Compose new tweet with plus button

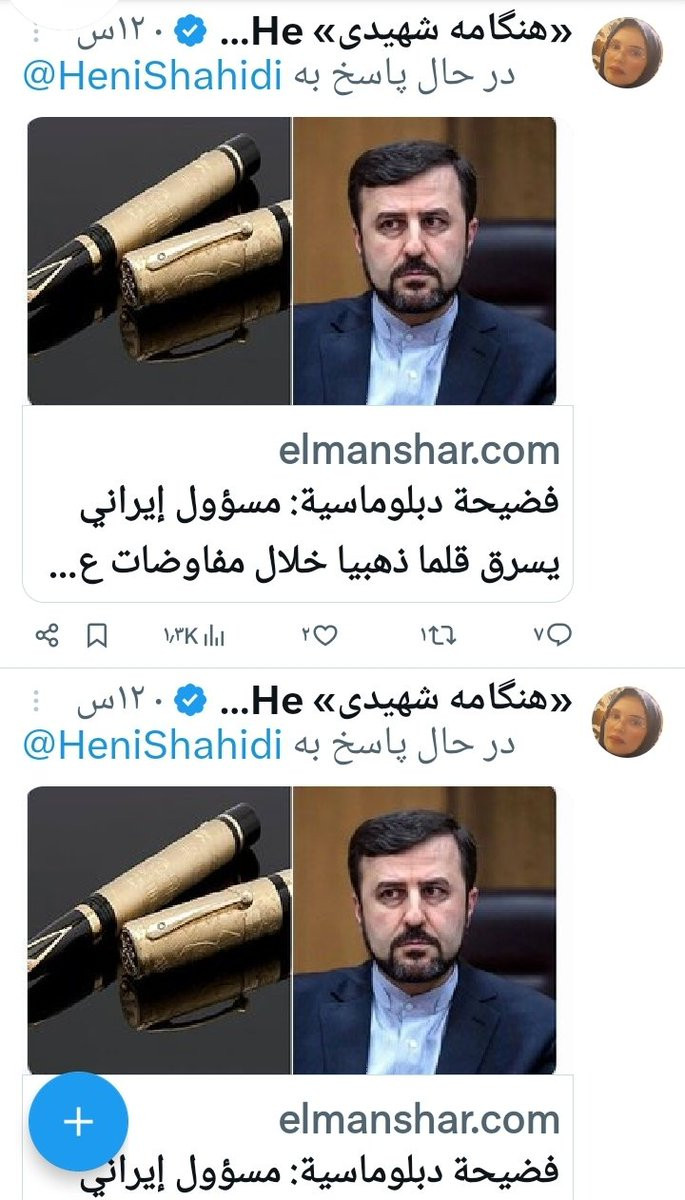tap(78, 1122)
